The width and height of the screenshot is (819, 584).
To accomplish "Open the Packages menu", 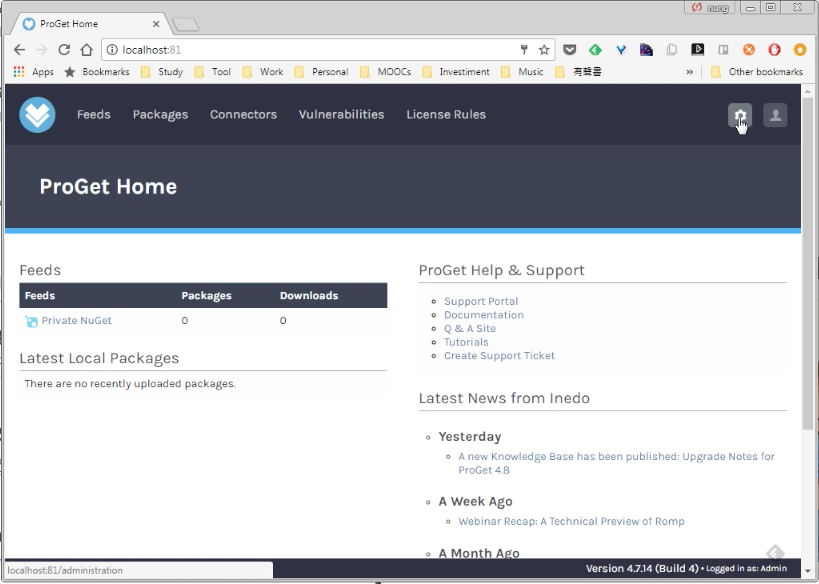I will tap(160, 114).
